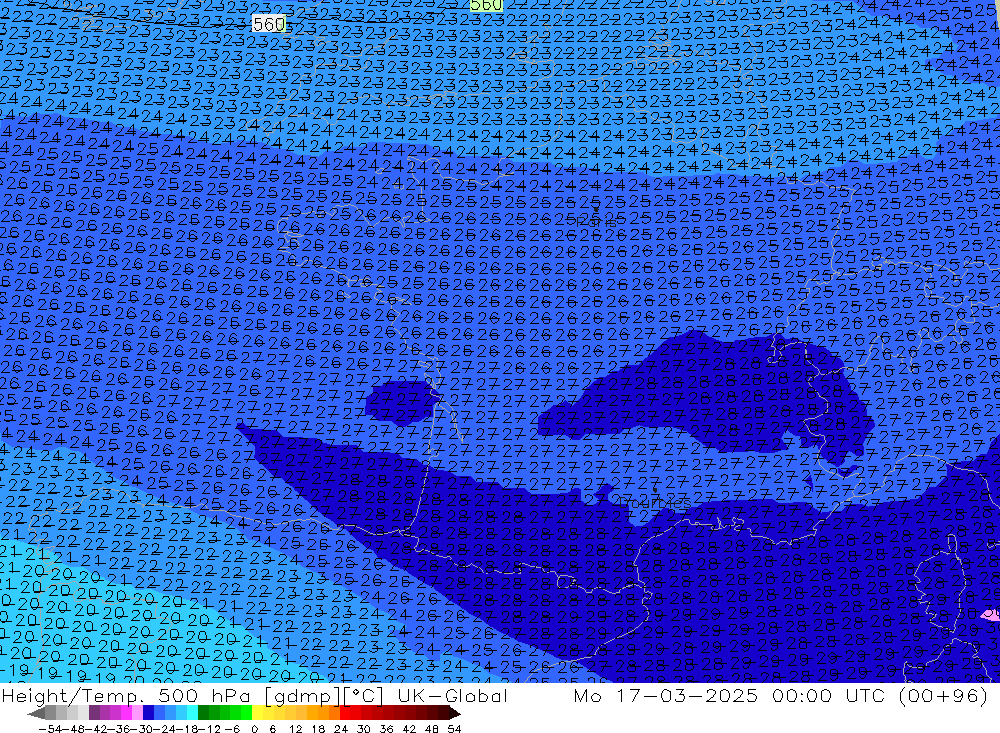Click the '[gdmp]' unit label

pos(302,696)
